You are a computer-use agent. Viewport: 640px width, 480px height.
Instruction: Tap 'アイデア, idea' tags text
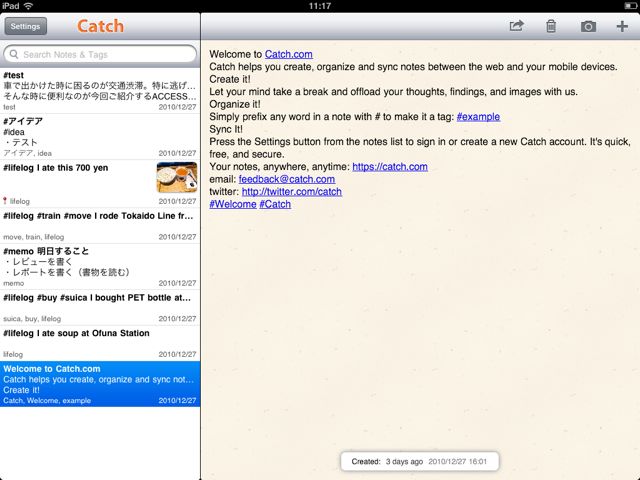tap(27, 153)
